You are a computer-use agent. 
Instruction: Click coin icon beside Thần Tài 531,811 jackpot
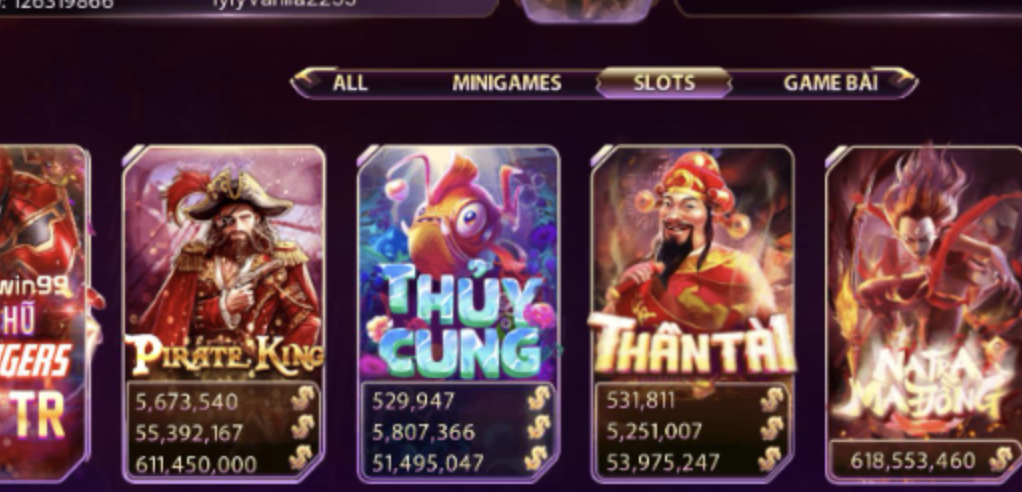[772, 398]
